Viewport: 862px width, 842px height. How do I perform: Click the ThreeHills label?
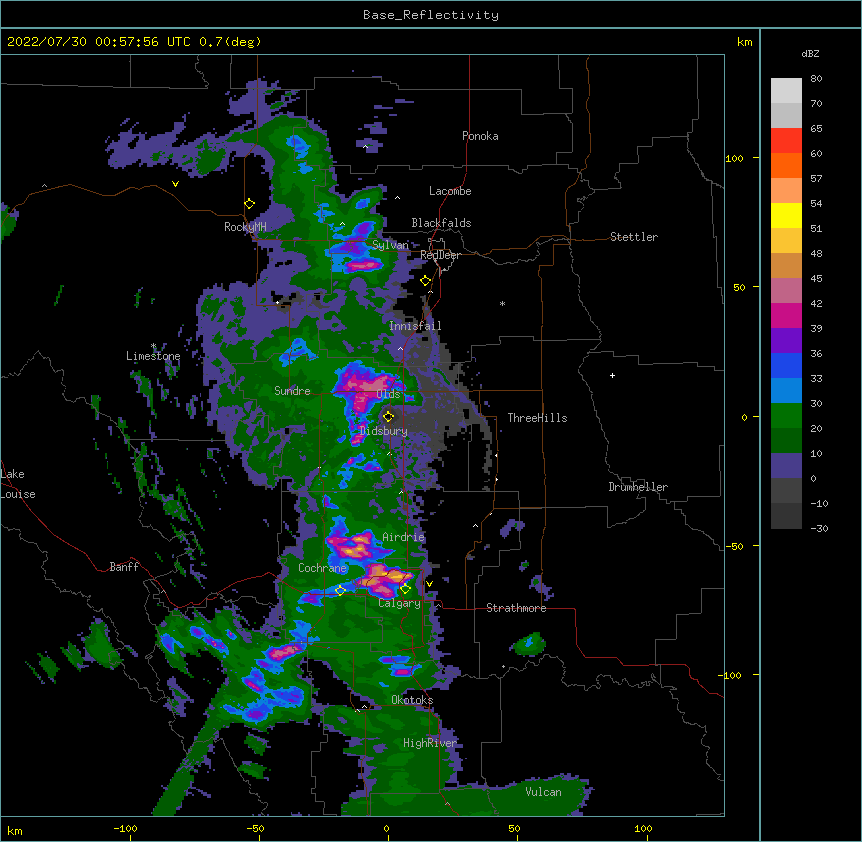point(537,418)
